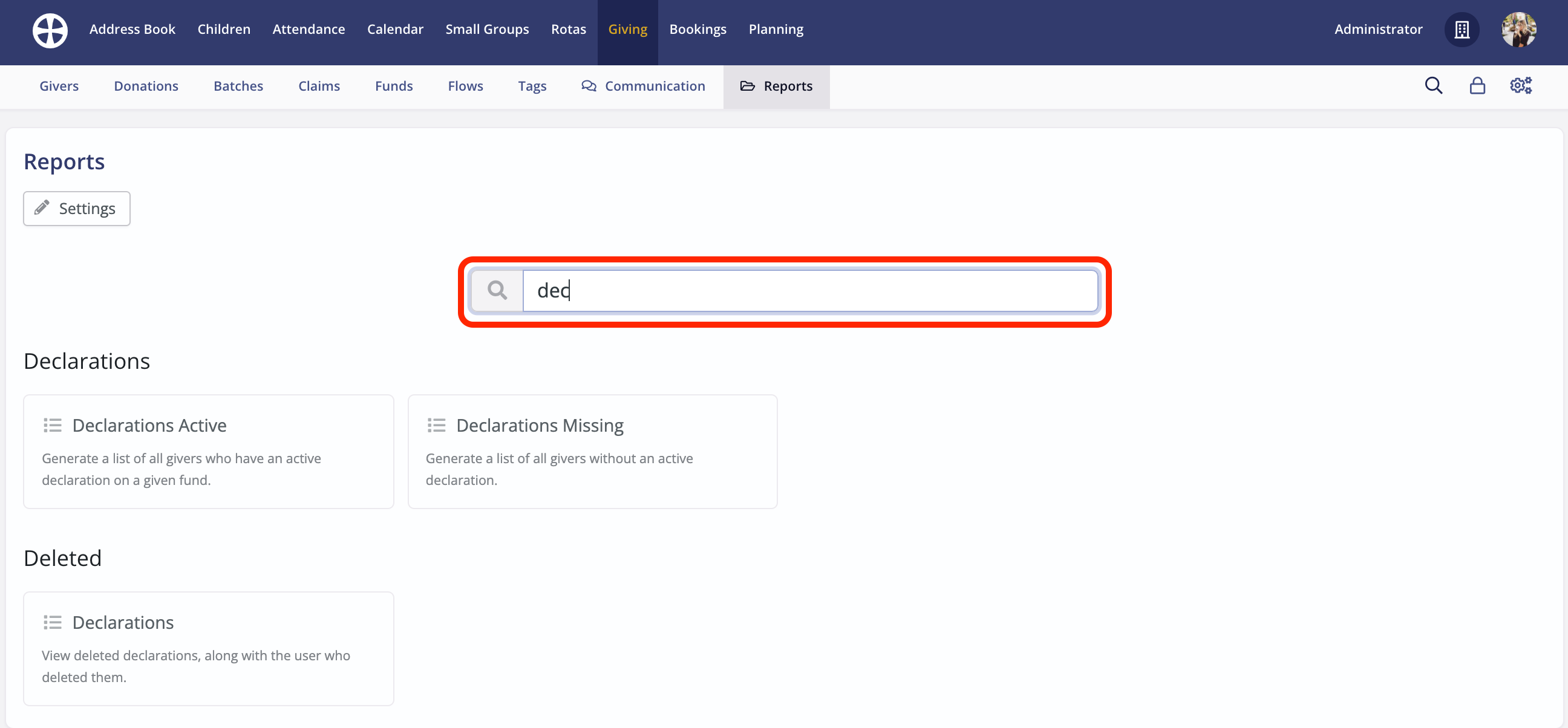The image size is (1568, 728).
Task: Switch to the Givers tab
Action: 59,86
